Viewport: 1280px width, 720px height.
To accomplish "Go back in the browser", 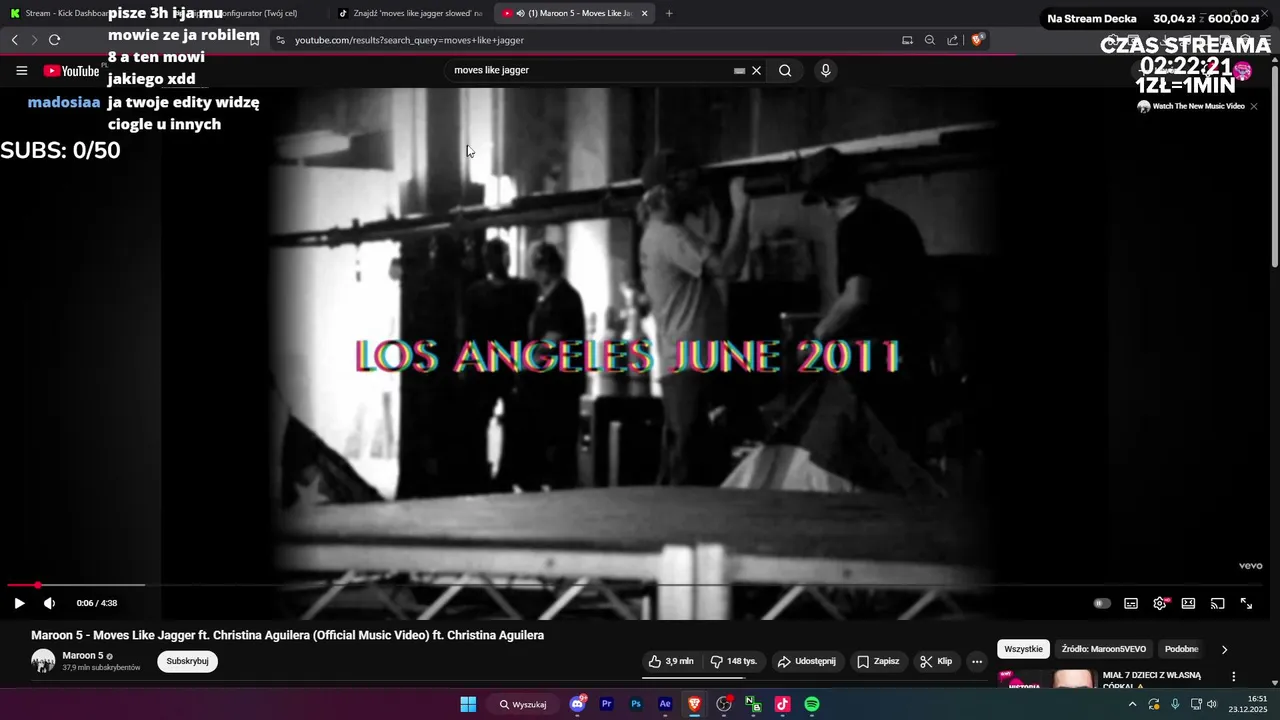I will [14, 40].
